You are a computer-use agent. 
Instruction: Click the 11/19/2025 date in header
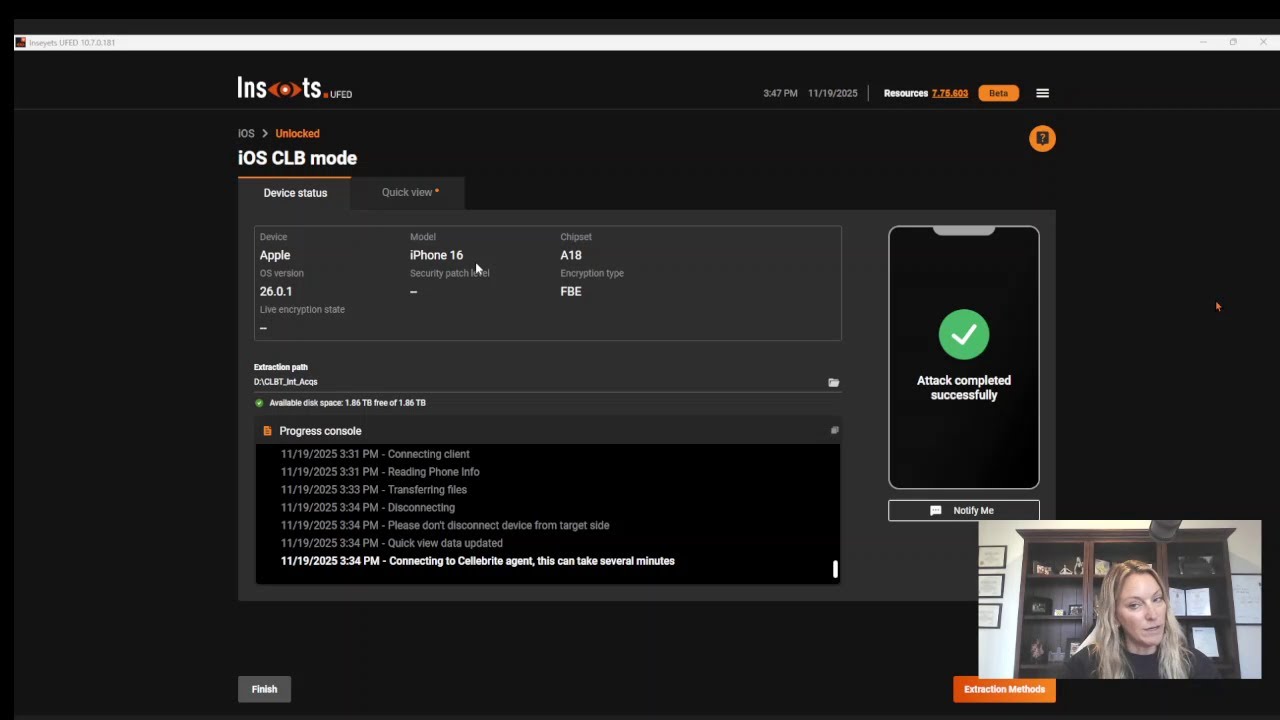(832, 93)
